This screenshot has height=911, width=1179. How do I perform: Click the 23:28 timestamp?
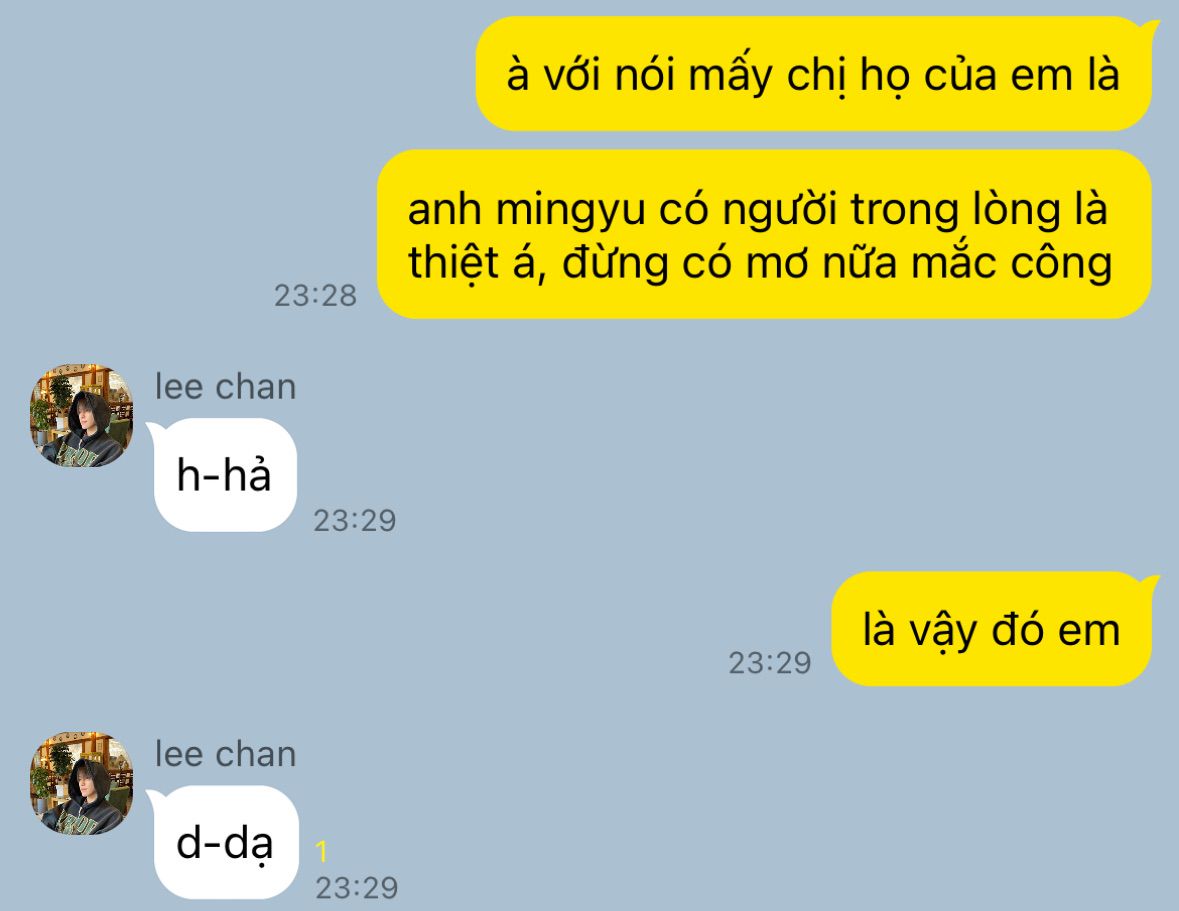coord(315,295)
